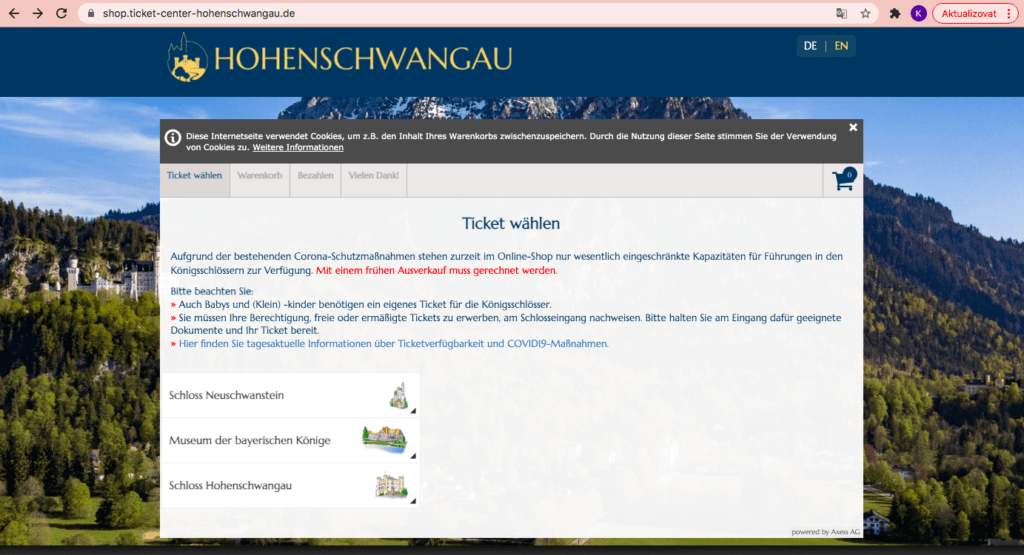Switch language to DE
Screen dimensions: 1024x555
[810, 46]
